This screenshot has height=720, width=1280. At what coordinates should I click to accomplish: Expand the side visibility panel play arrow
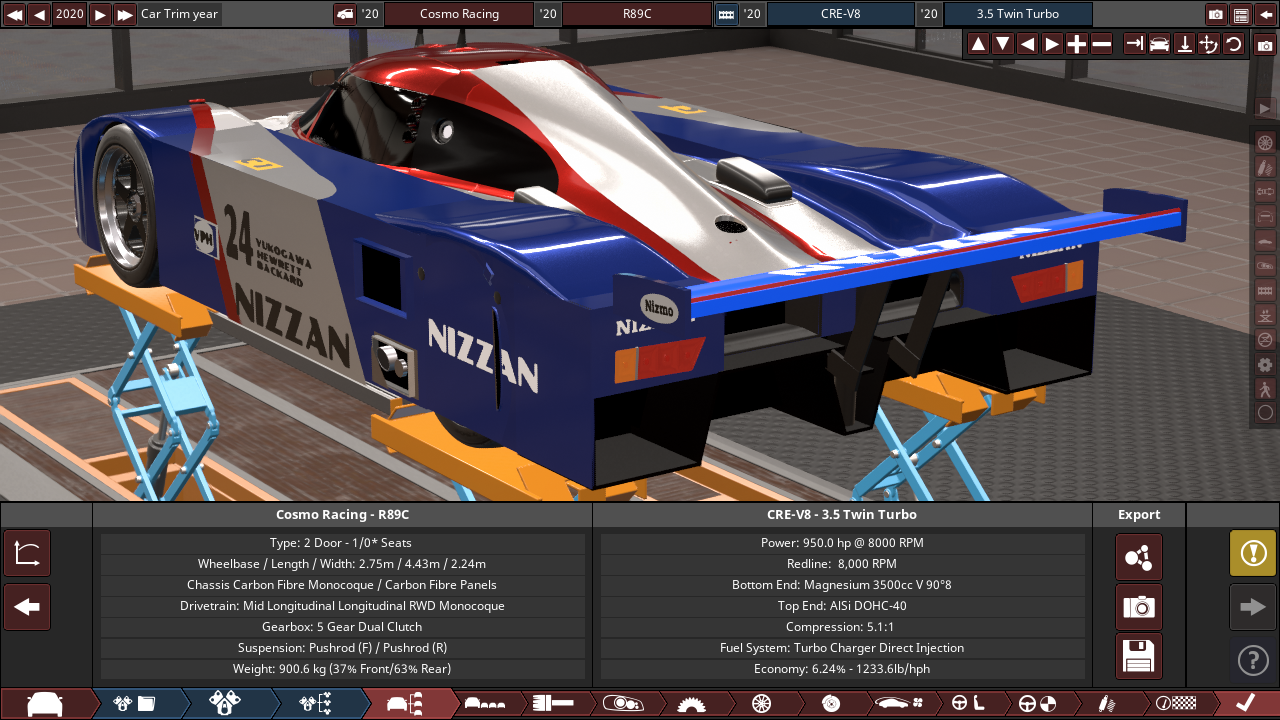1265,108
